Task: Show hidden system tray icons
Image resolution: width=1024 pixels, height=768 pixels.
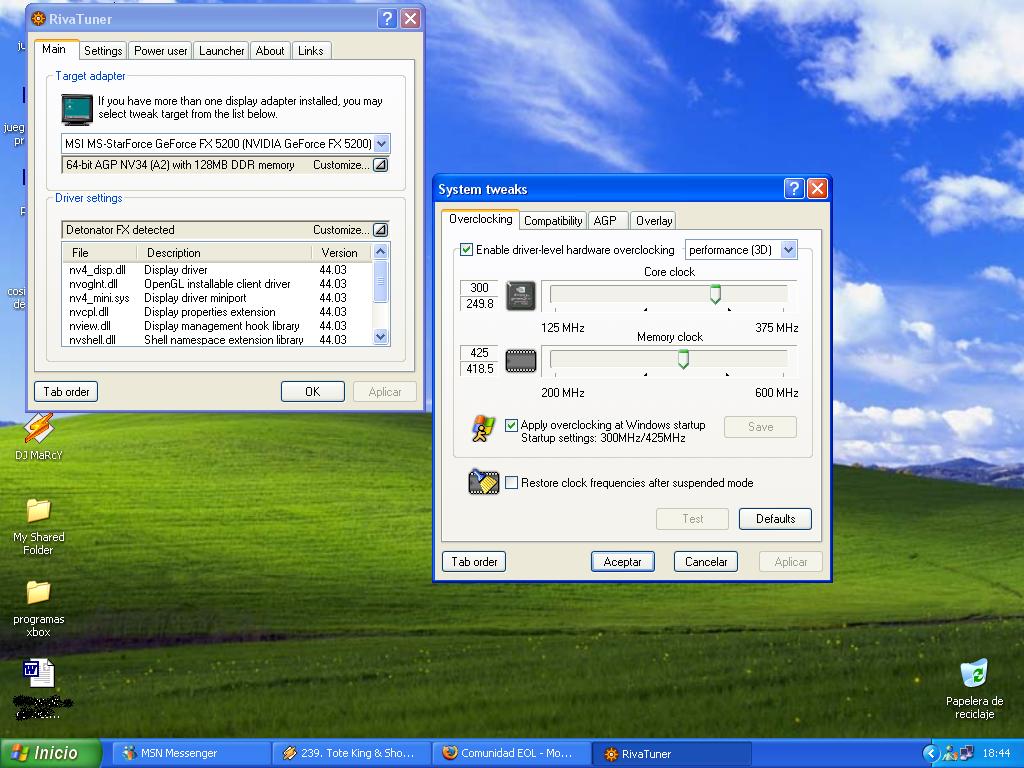Action: click(930, 754)
